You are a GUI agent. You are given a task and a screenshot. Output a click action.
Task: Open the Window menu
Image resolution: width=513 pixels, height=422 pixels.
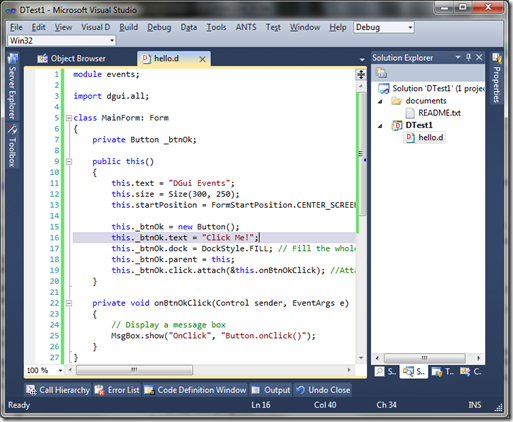click(x=305, y=27)
